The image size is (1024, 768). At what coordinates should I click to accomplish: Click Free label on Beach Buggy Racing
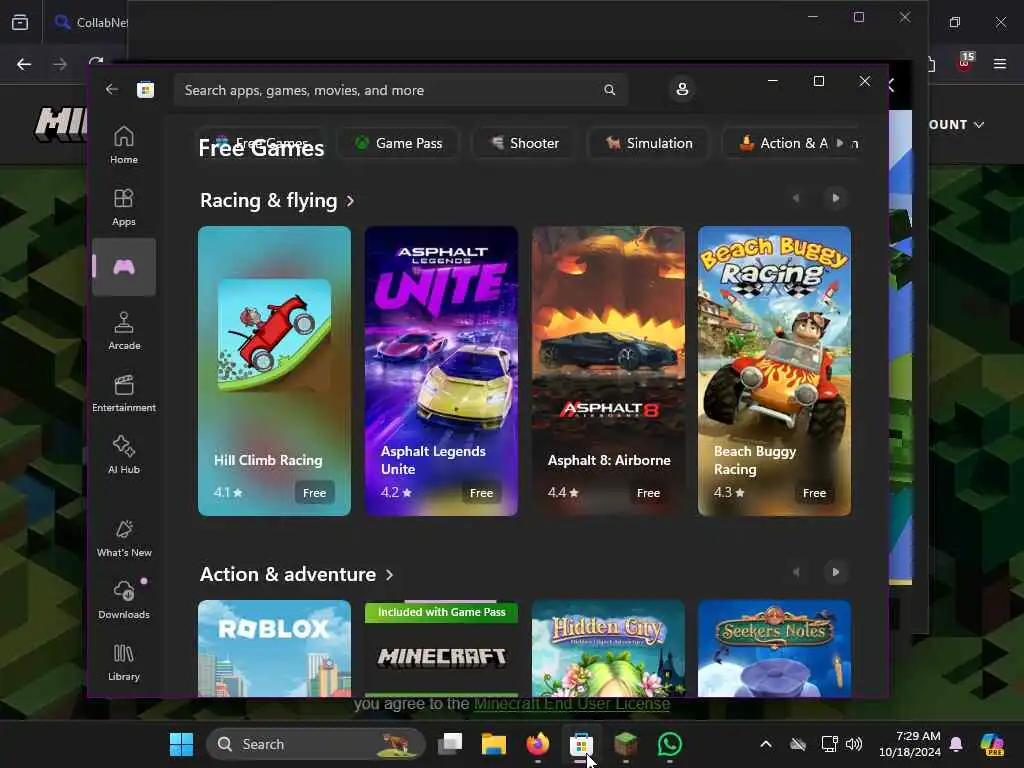click(x=814, y=493)
